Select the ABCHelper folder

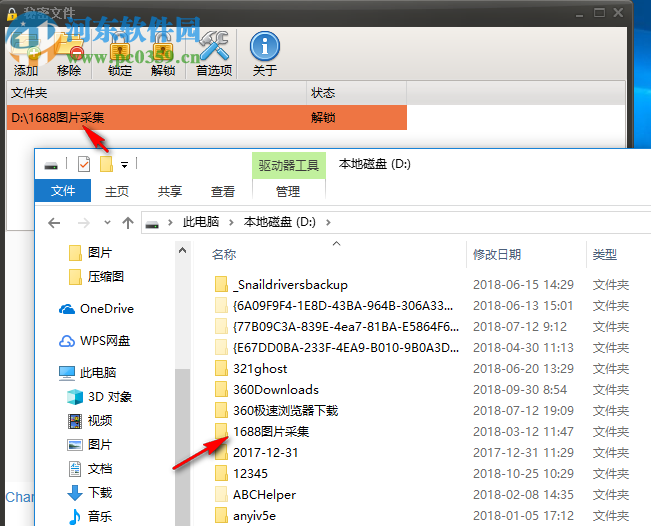pos(256,494)
